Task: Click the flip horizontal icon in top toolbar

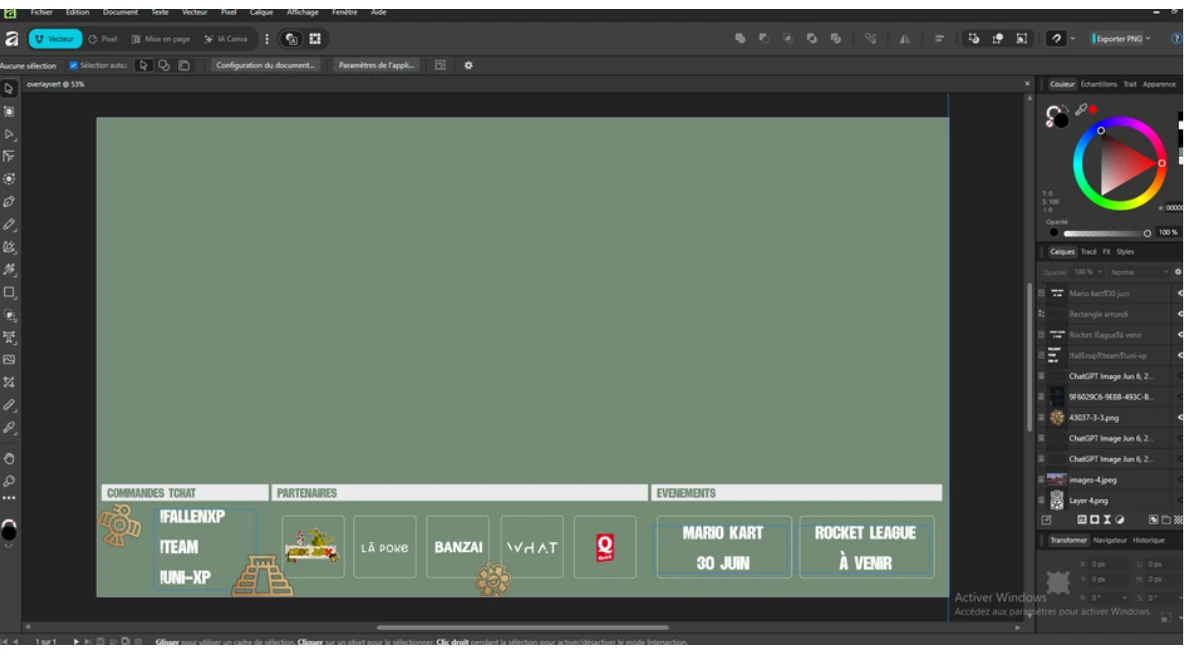Action: 905,39
